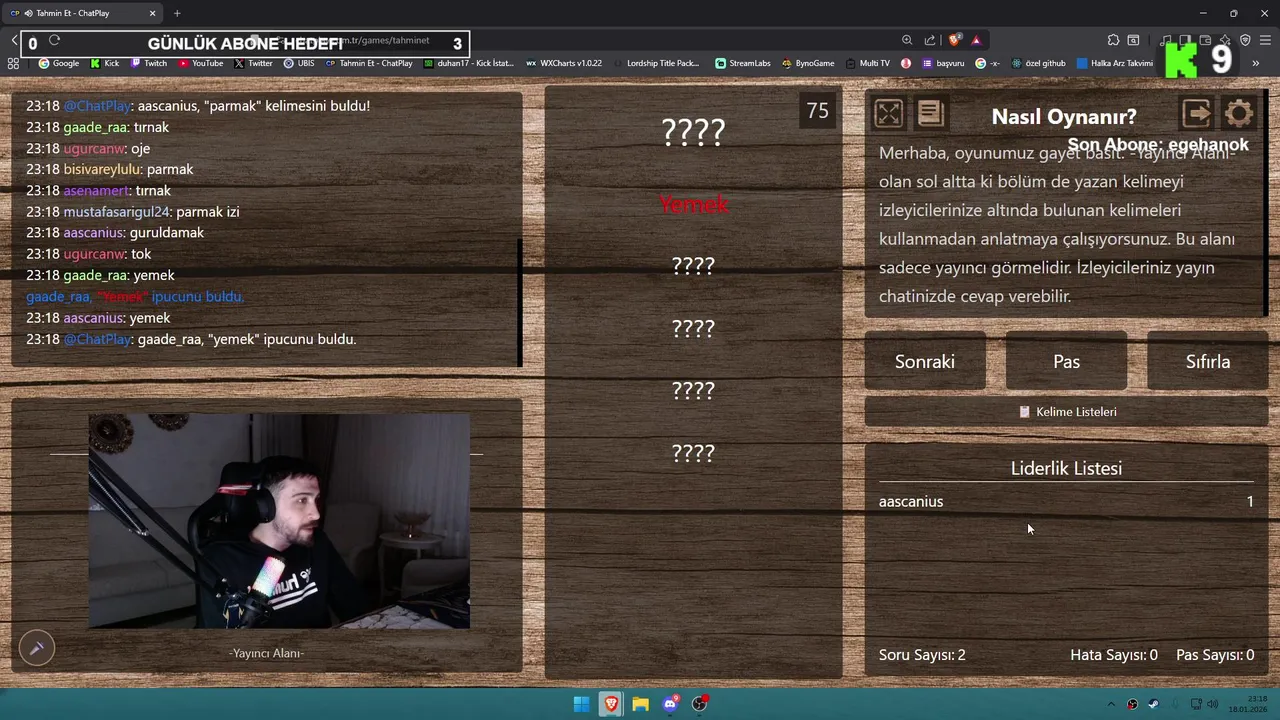Image resolution: width=1280 pixels, height=720 pixels.
Task: Click the pencil edit icon in Yayıncı Alanı
Action: pyautogui.click(x=36, y=648)
